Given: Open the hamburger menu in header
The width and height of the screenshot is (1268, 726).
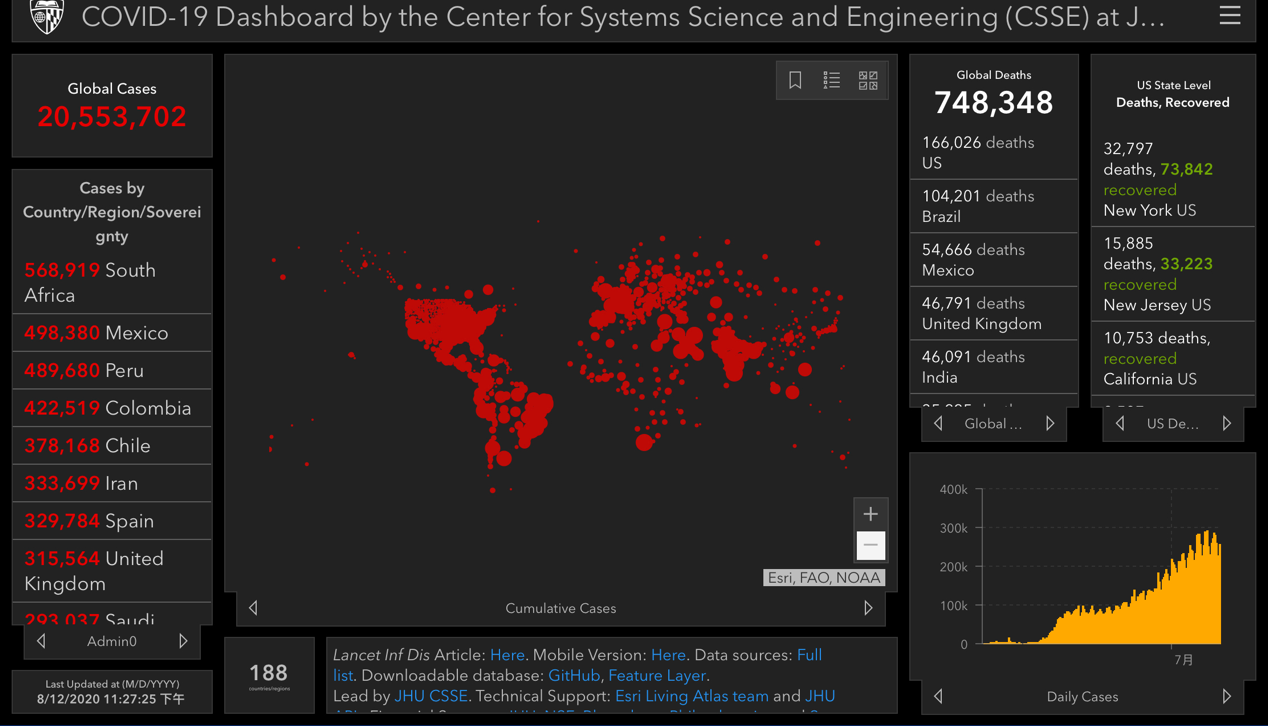Looking at the screenshot, I should 1229,16.
